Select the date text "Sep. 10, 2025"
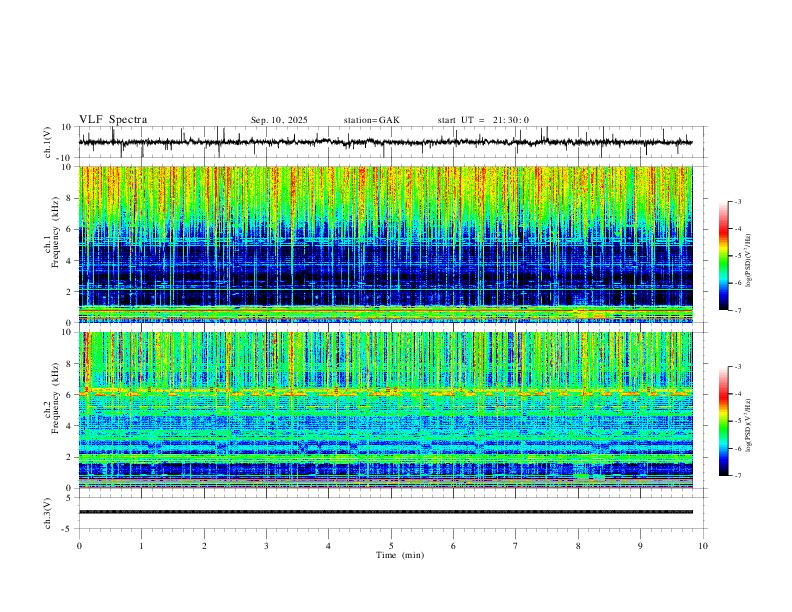This screenshot has height=612, width=792. tap(279, 120)
